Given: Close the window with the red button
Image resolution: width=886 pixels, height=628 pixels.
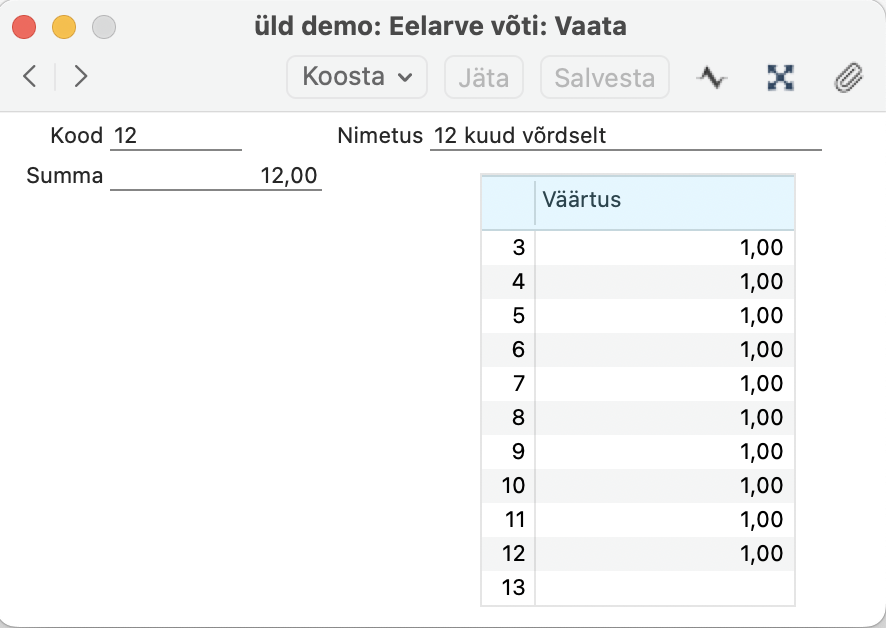Looking at the screenshot, I should coord(24,27).
